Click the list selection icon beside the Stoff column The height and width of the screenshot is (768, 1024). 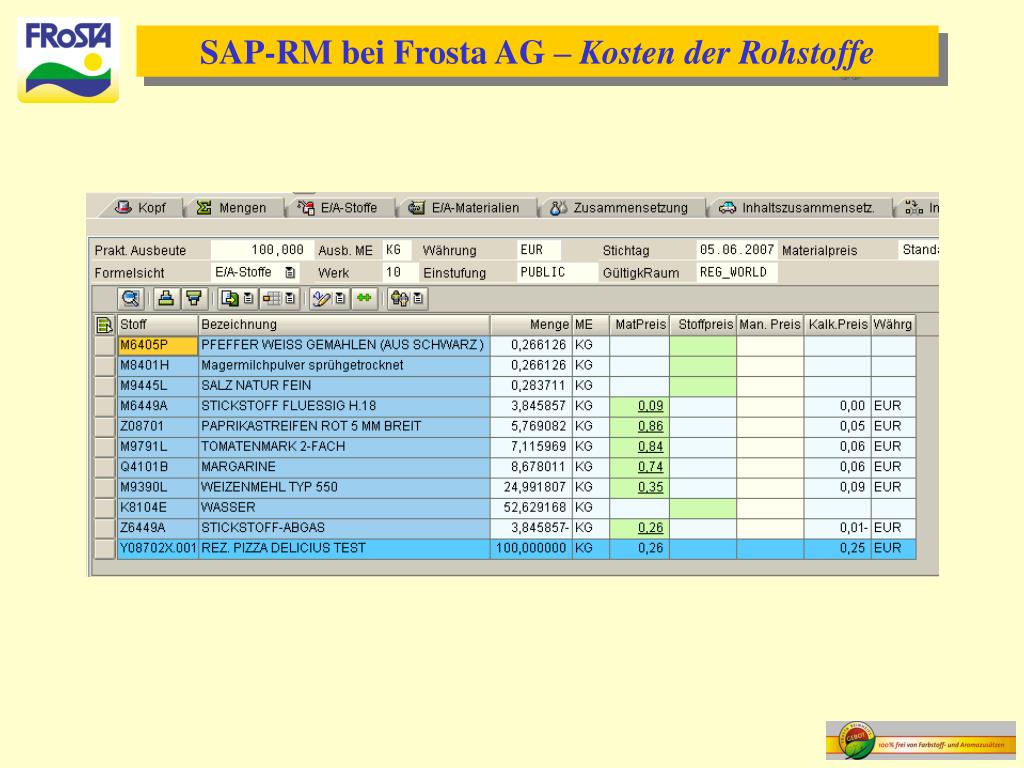coord(104,324)
